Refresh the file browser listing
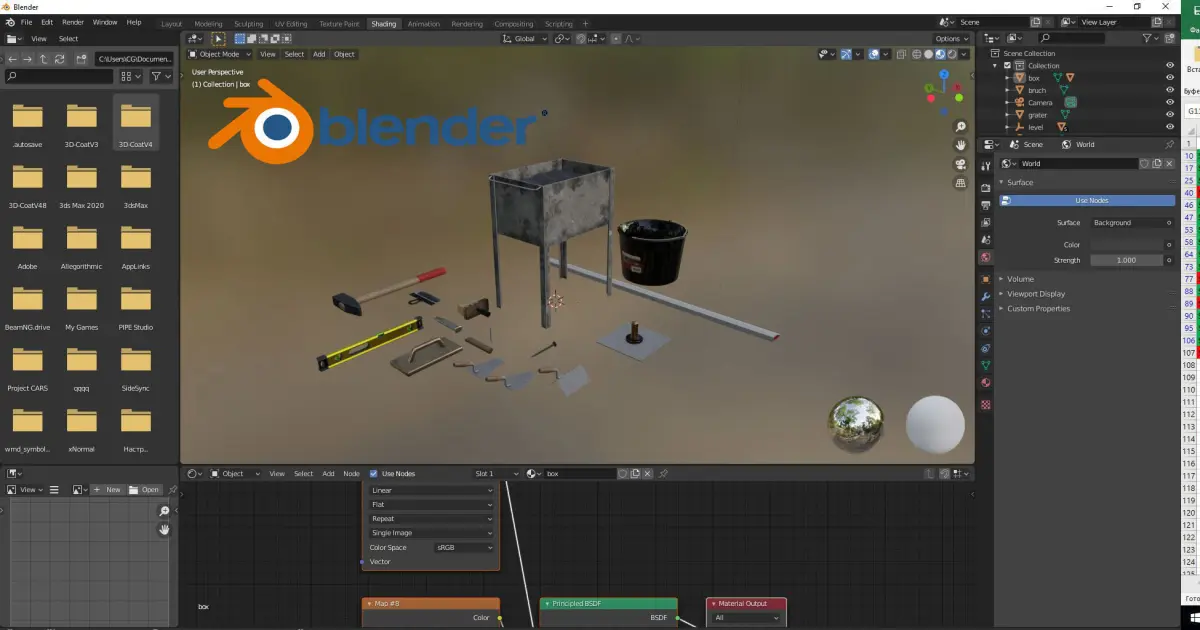Viewport: 1200px width, 630px height. 59,59
